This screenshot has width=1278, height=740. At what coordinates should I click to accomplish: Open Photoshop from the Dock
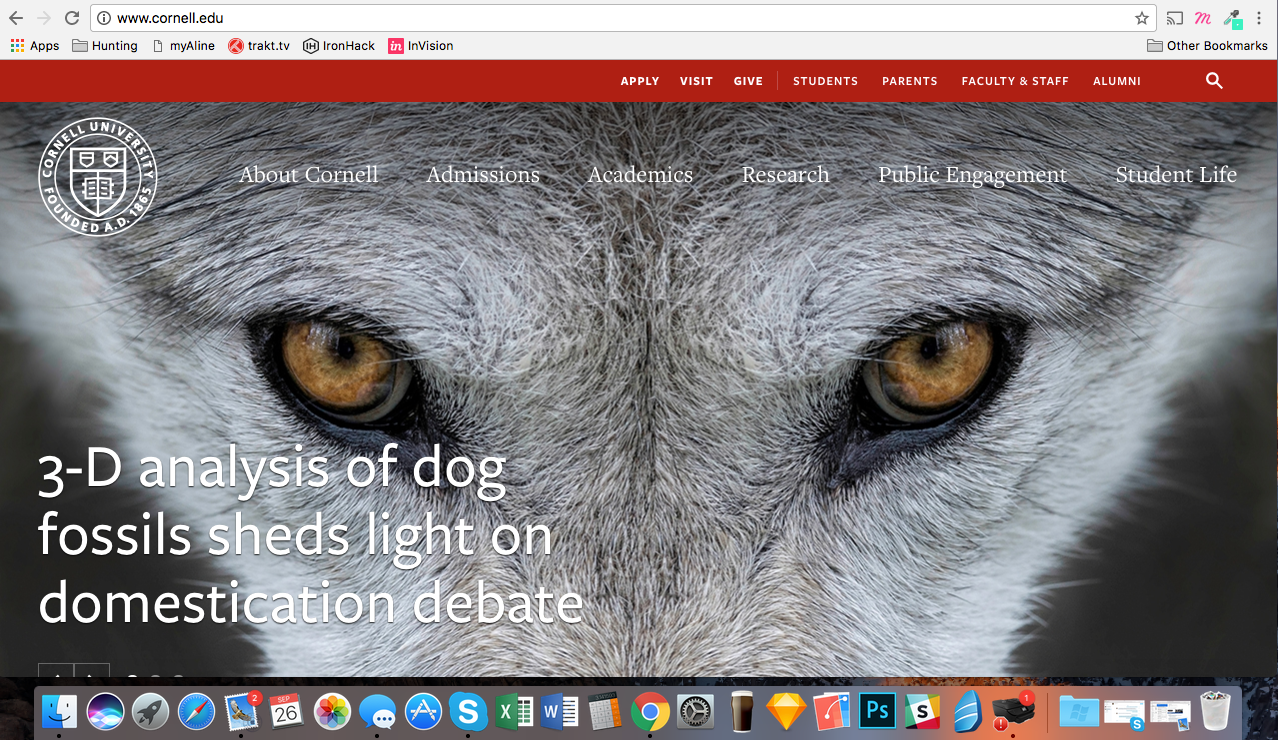[x=878, y=712]
